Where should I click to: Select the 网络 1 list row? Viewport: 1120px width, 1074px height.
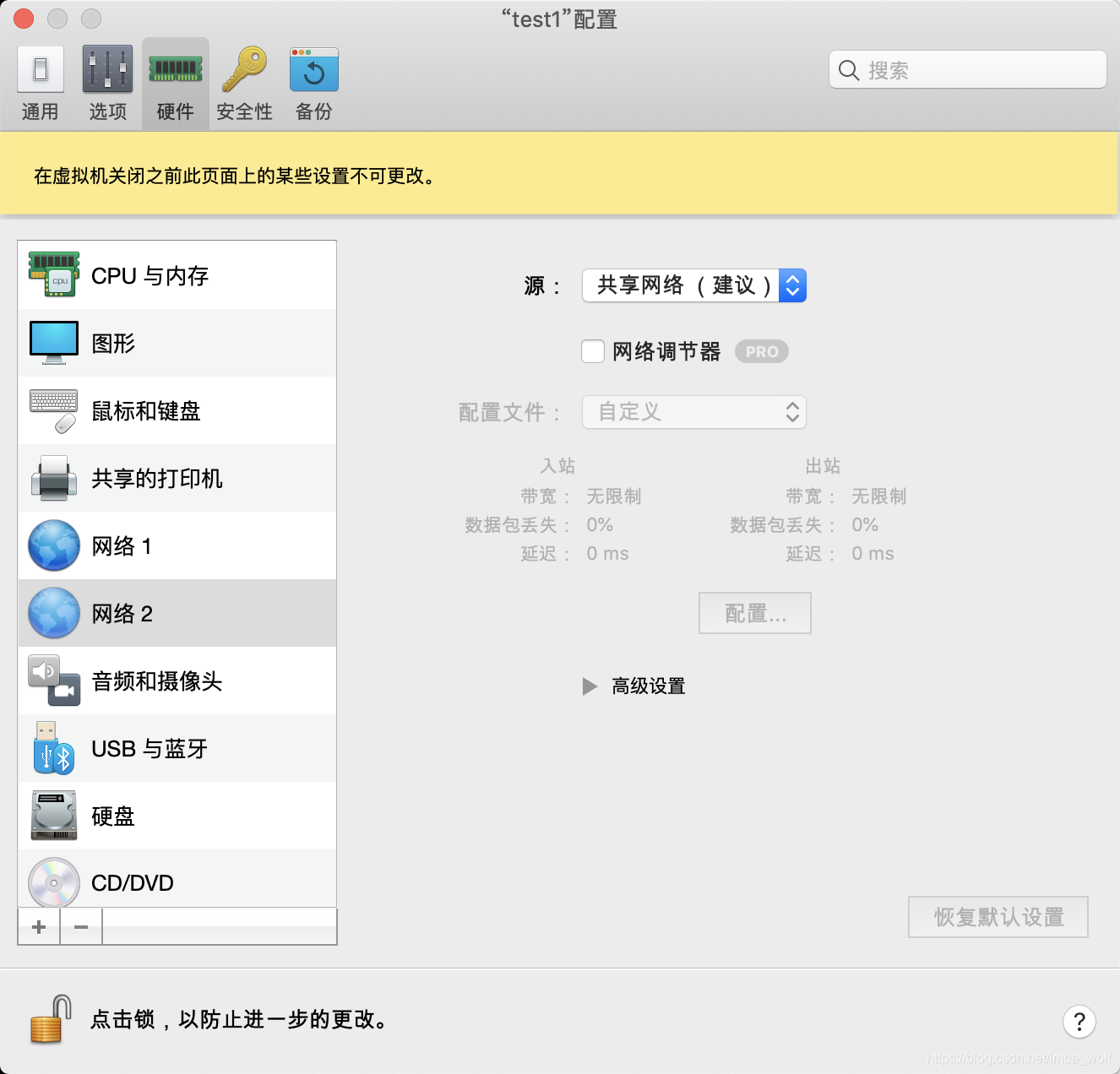[177, 545]
